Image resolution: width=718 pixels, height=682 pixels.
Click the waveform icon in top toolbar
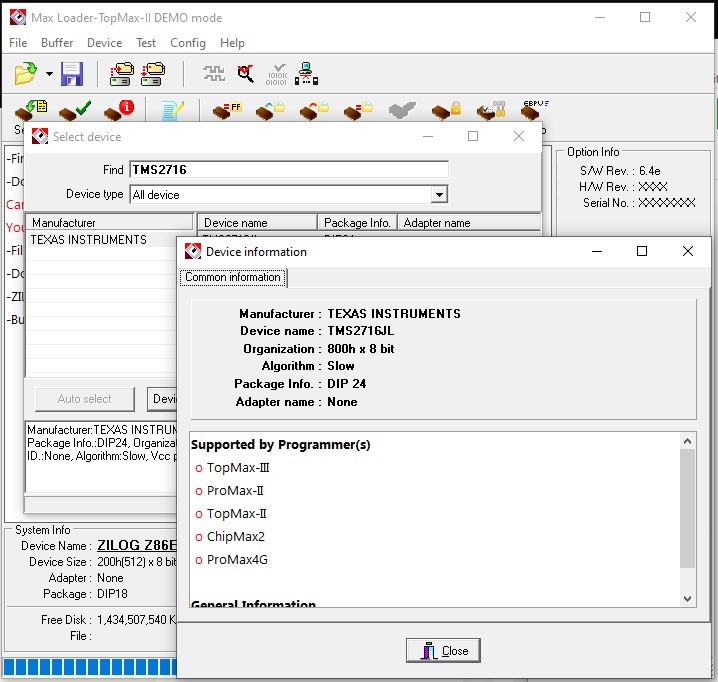pos(214,74)
